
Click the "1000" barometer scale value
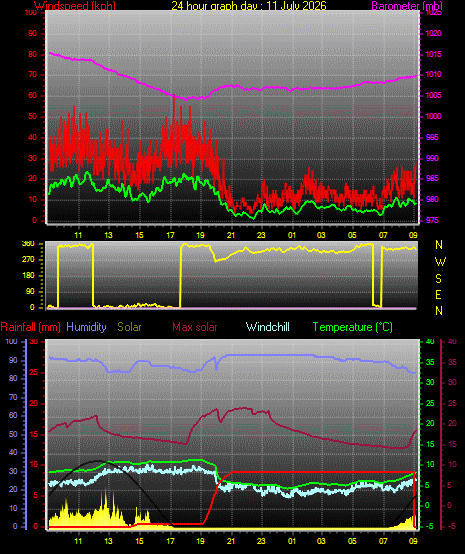[x=433, y=116]
